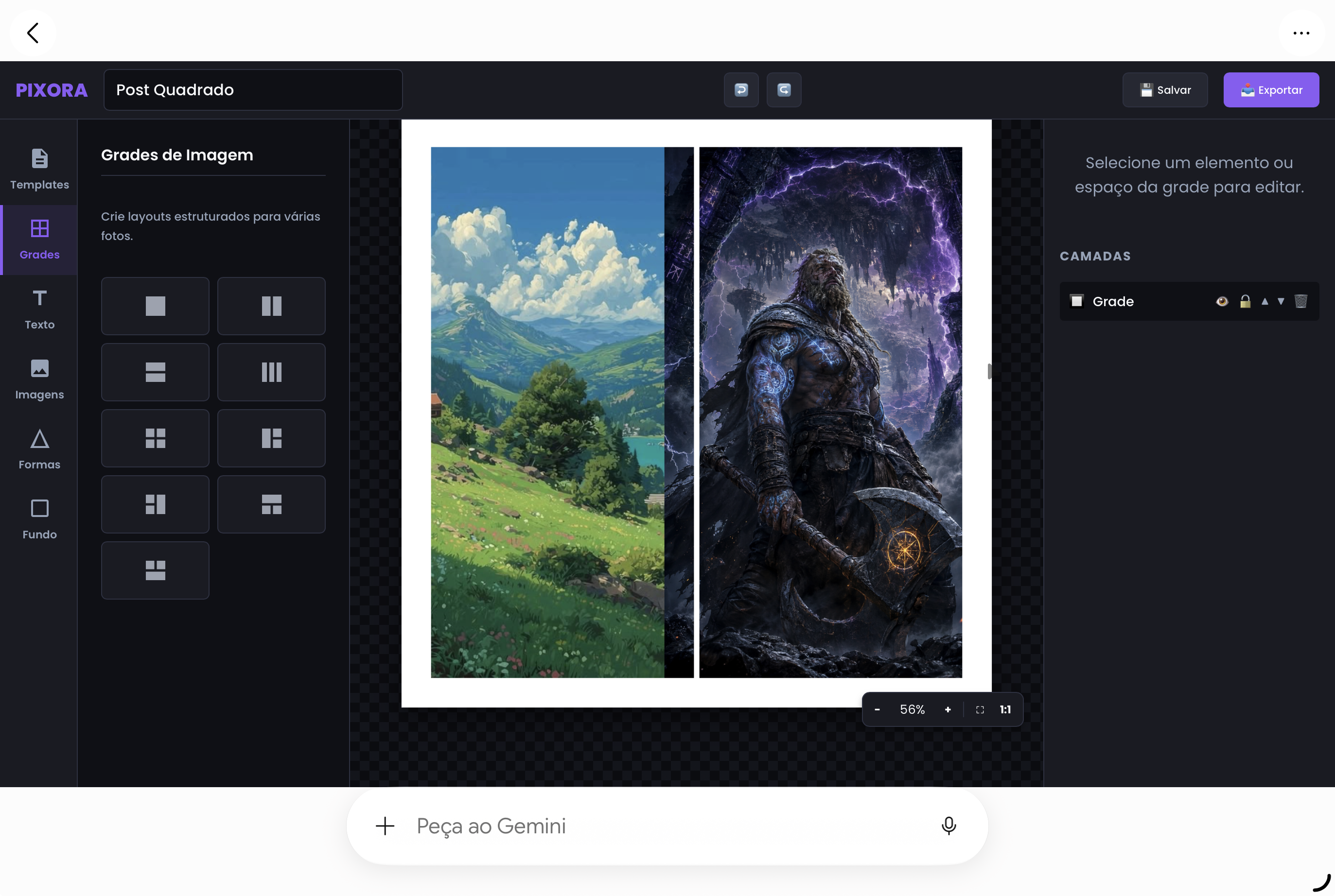Screen dimensions: 1335x896
Task: Choose the layout with wide top row
Action: (x=272, y=504)
